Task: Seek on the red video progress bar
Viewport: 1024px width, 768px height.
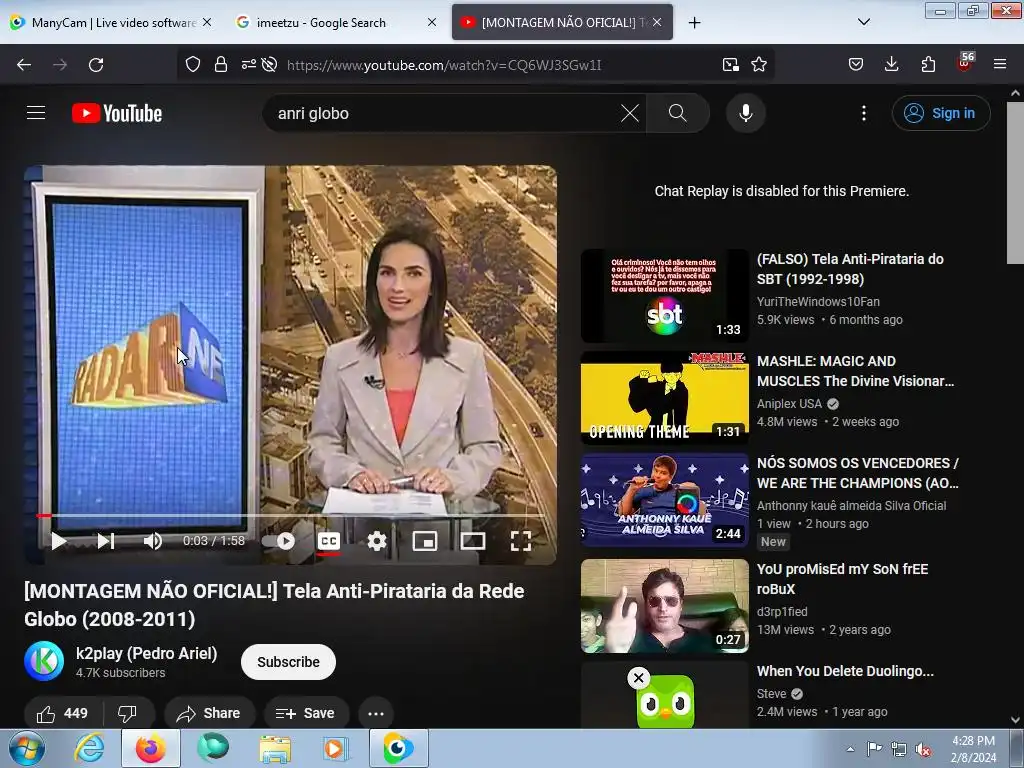Action: (290, 516)
